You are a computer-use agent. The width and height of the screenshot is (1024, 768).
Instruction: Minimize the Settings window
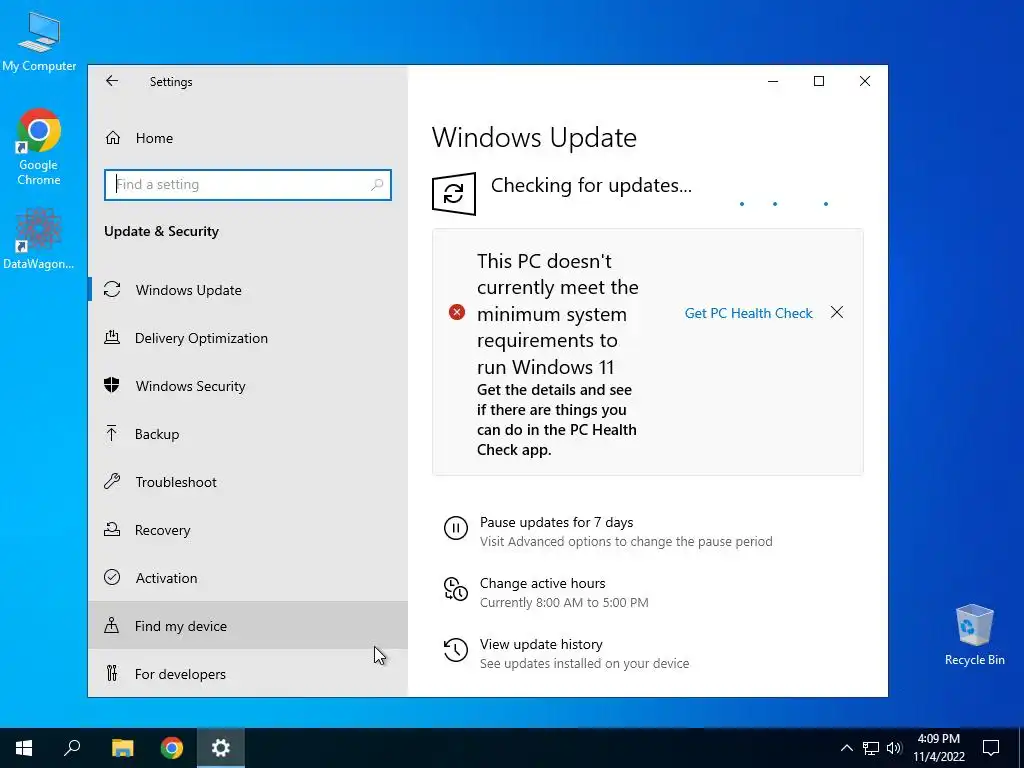coord(773,81)
